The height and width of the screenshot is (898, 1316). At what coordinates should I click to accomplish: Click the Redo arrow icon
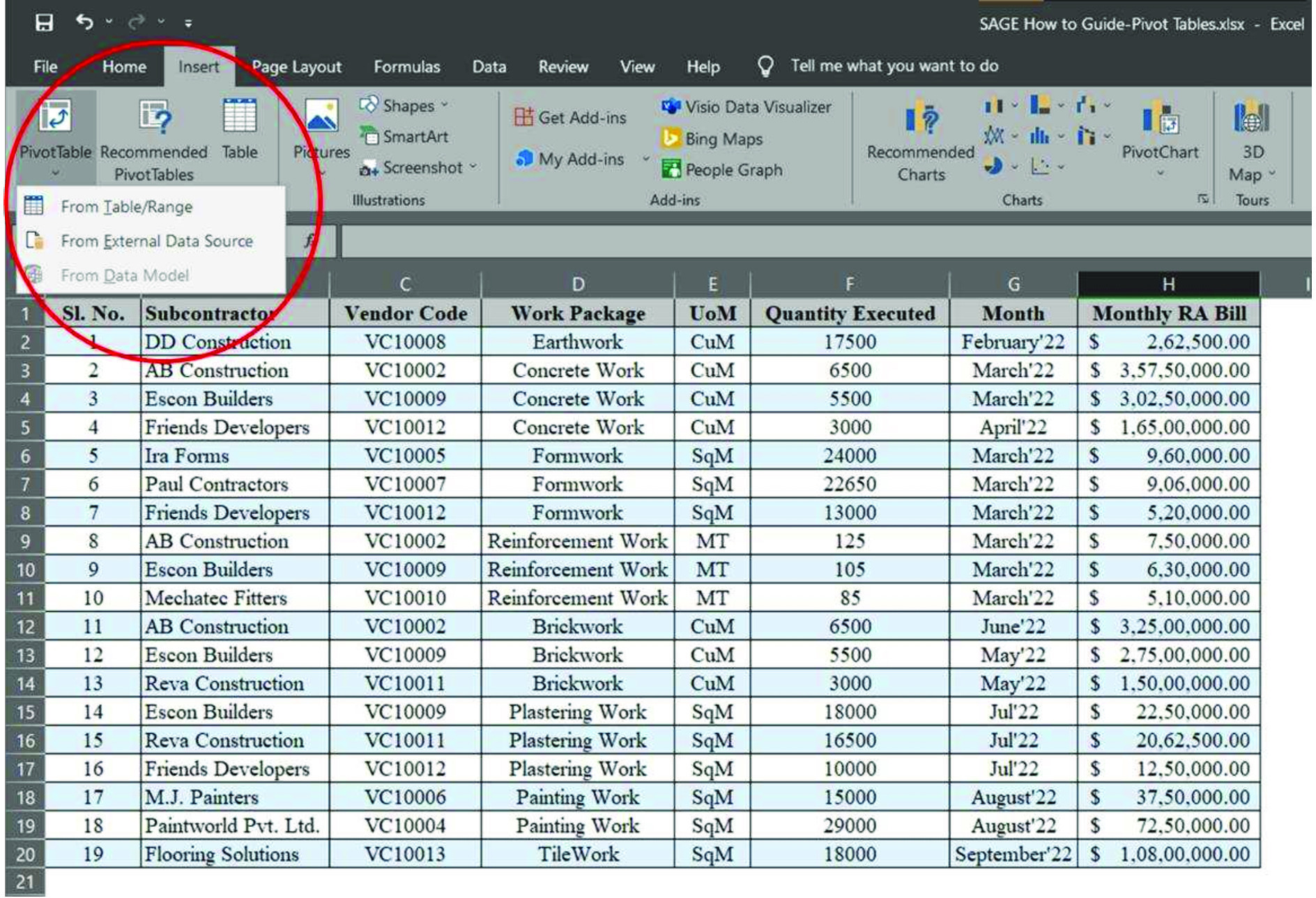136,22
